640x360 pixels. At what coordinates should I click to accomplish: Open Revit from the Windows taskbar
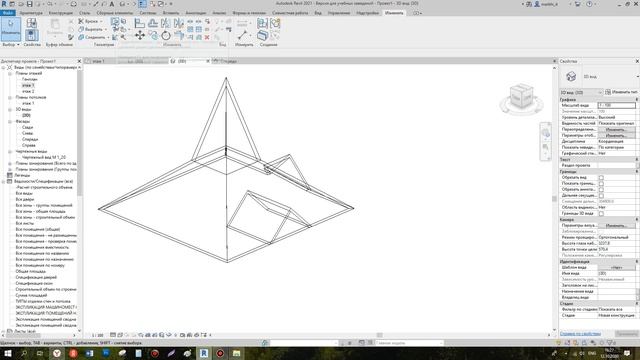204,353
